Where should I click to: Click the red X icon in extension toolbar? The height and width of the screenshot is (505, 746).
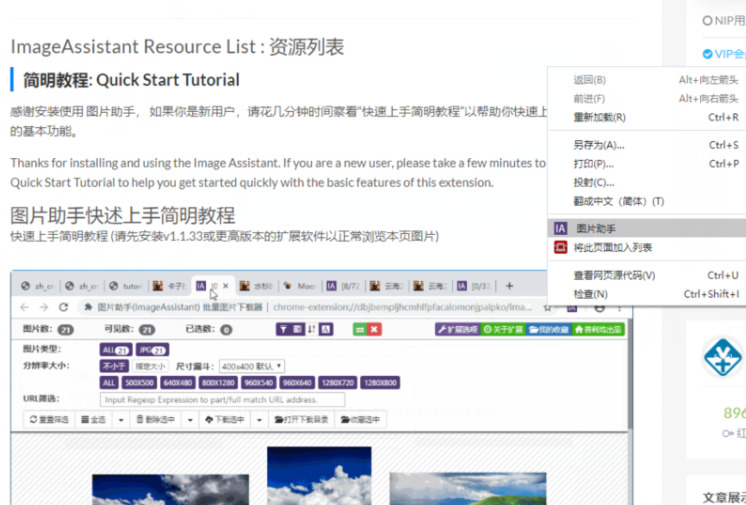(x=374, y=329)
